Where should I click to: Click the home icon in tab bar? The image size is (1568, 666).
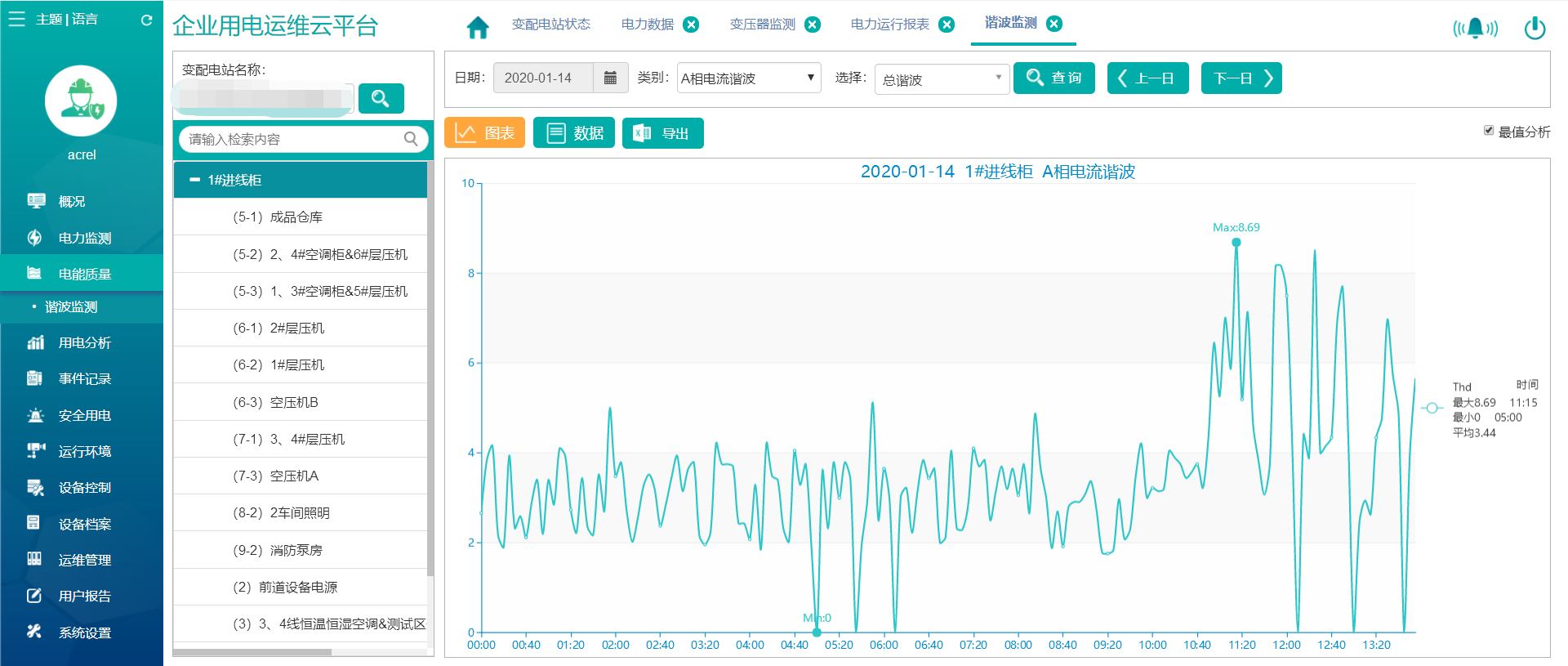coord(478,27)
